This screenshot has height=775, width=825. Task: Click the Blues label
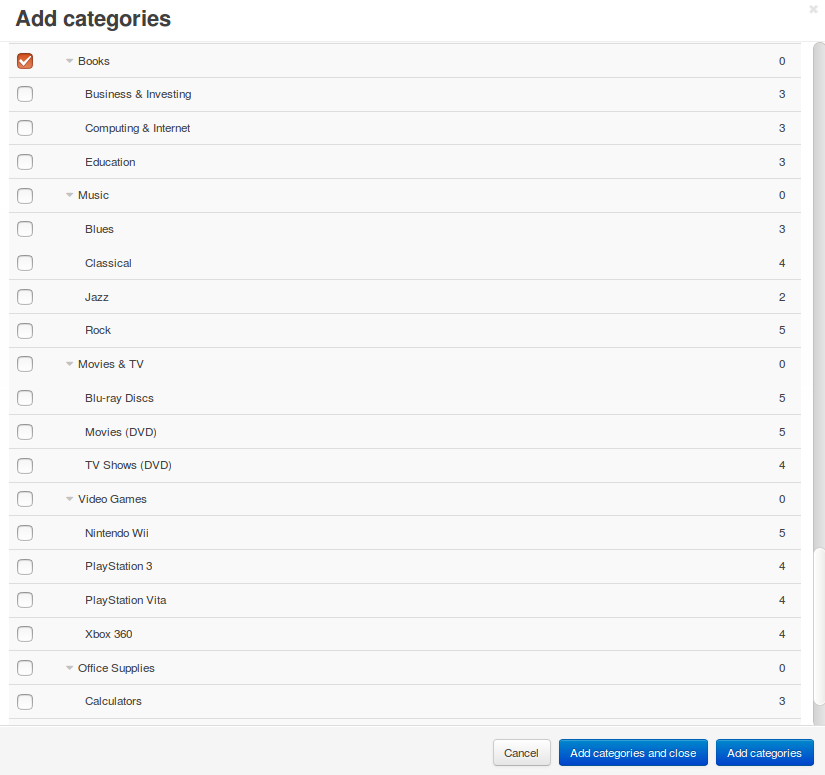pyautogui.click(x=99, y=229)
